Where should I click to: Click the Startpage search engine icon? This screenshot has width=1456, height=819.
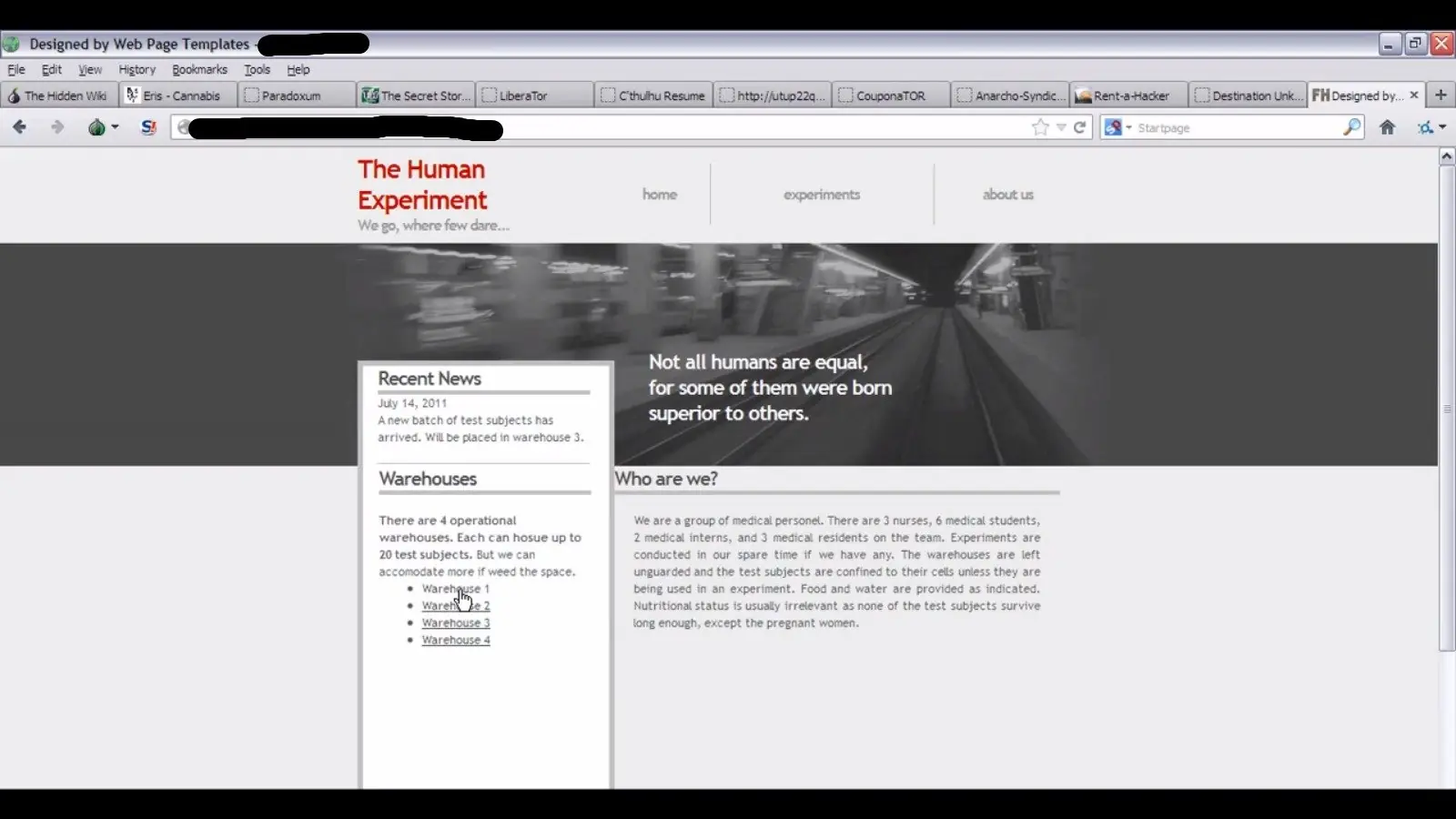coord(1113,127)
